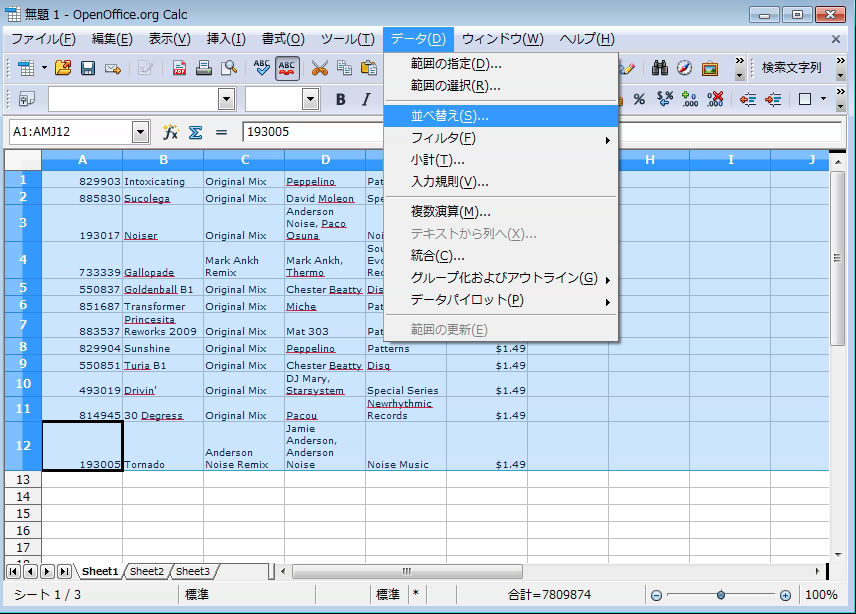Click the Borders square icon
The width and height of the screenshot is (856, 614).
pyautogui.click(x=805, y=99)
